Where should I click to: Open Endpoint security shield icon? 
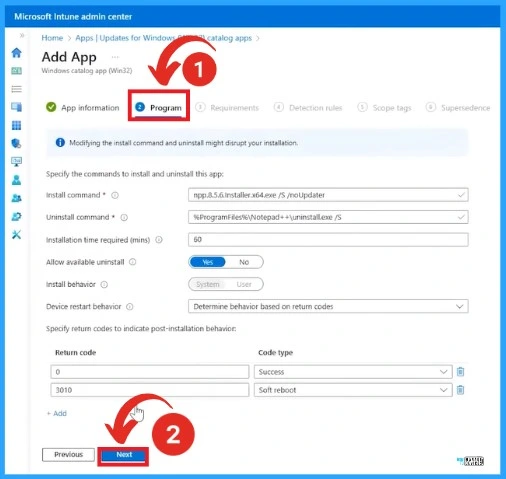(x=16, y=144)
